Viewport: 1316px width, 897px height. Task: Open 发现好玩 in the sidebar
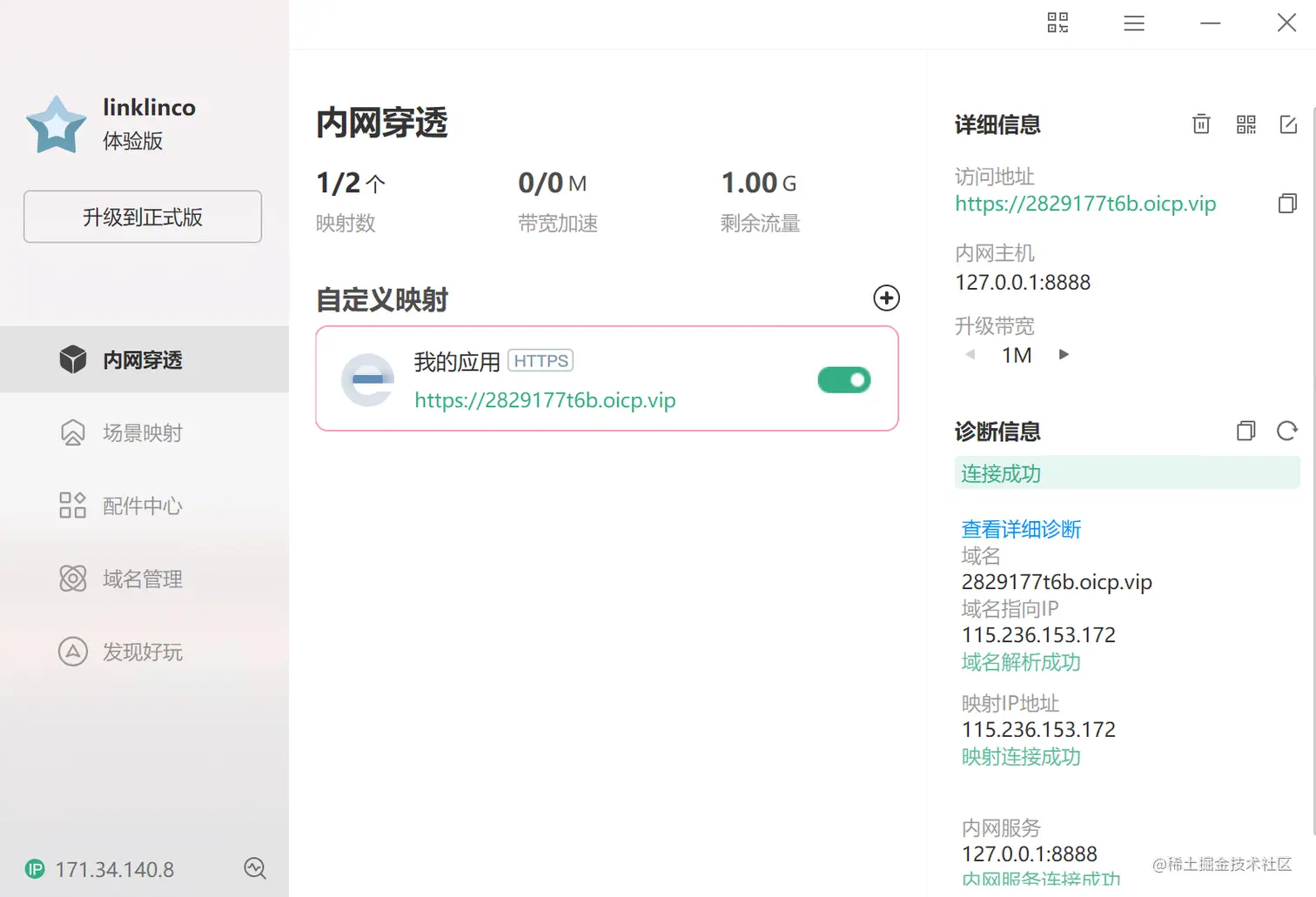(144, 652)
